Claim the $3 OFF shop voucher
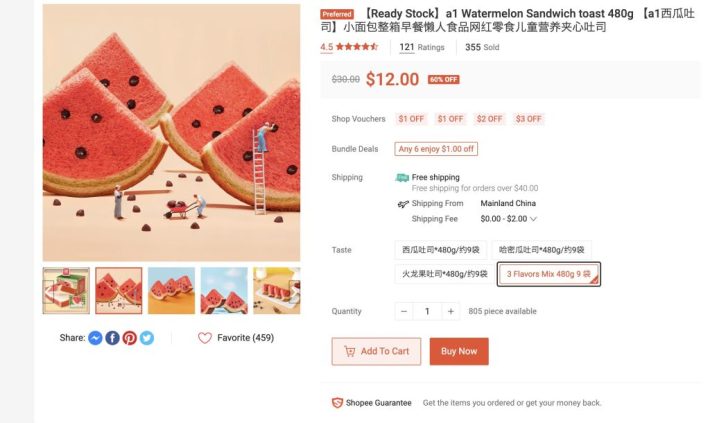Image resolution: width=710 pixels, height=423 pixels. pyautogui.click(x=528, y=119)
